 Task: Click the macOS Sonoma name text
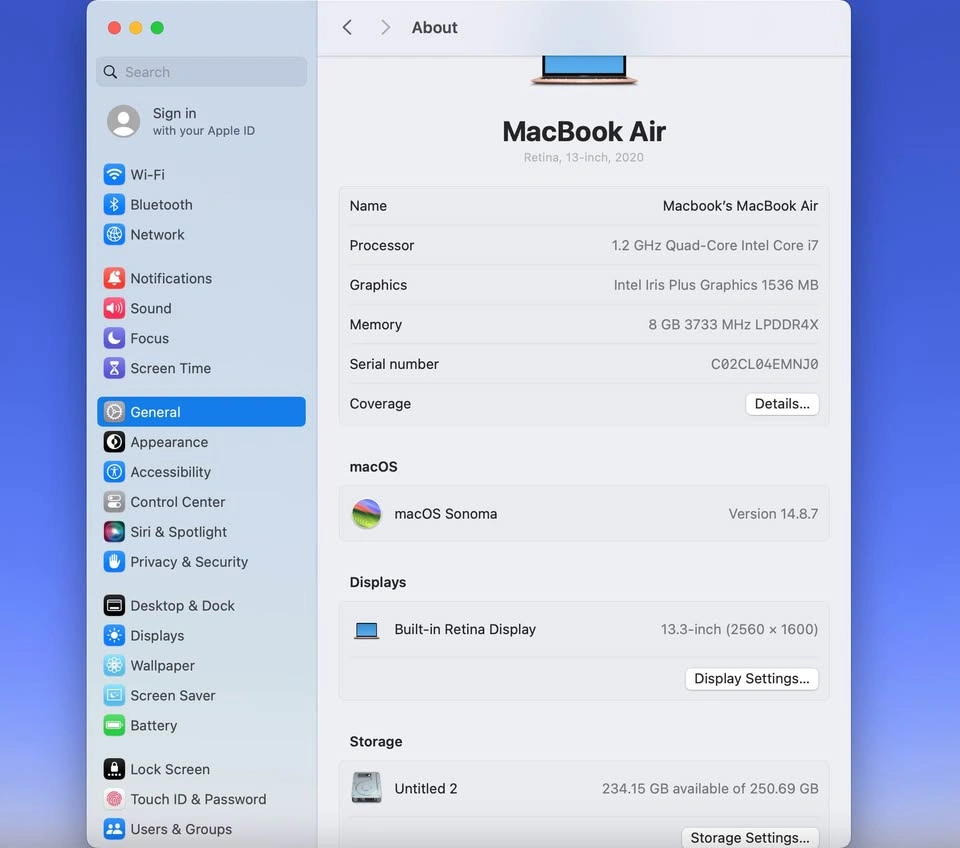tap(445, 514)
